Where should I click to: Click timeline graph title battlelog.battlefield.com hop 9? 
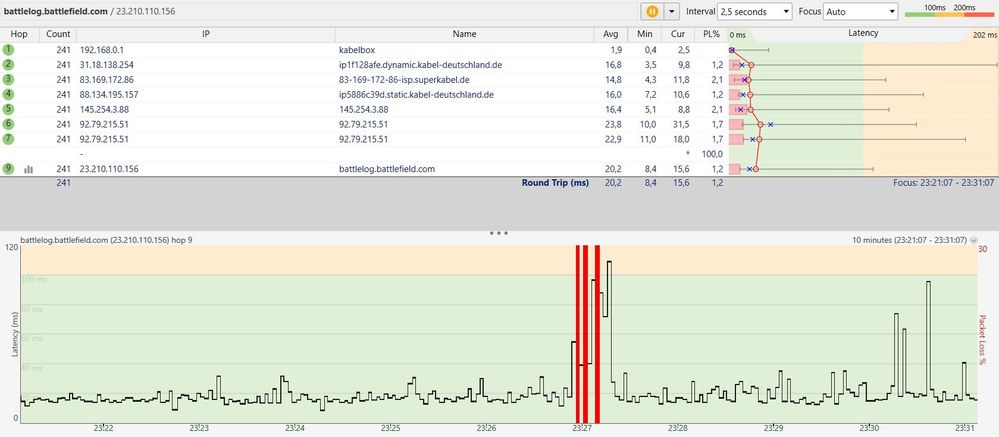click(106, 240)
